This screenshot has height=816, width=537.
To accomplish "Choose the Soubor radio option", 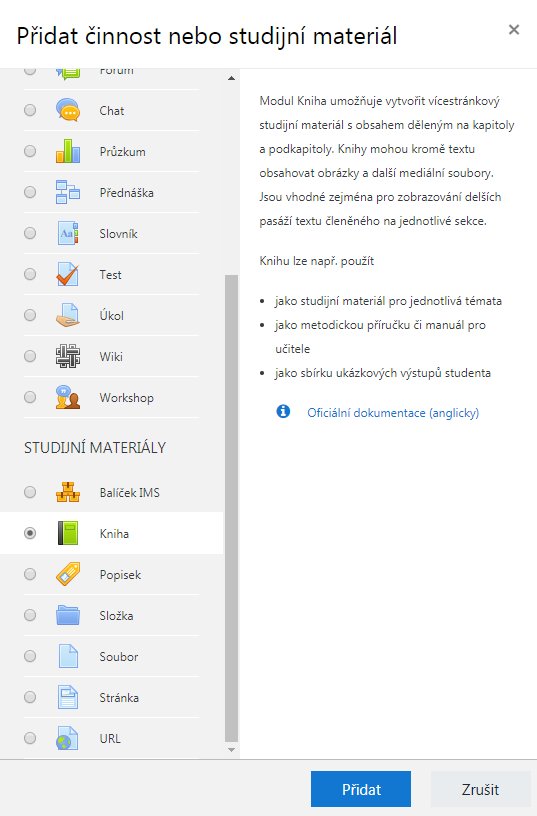I will pos(30,656).
